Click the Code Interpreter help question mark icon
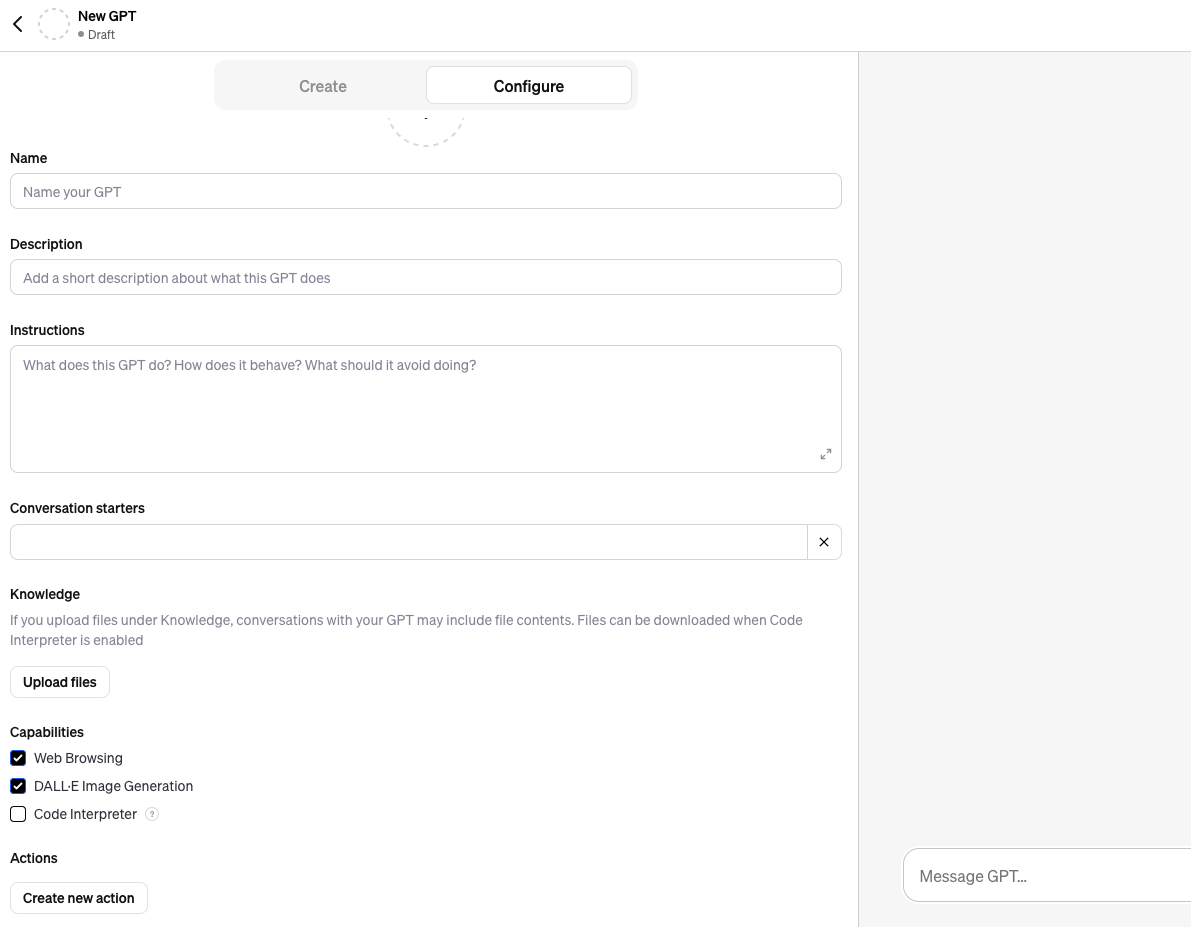1191x927 pixels. click(x=152, y=814)
